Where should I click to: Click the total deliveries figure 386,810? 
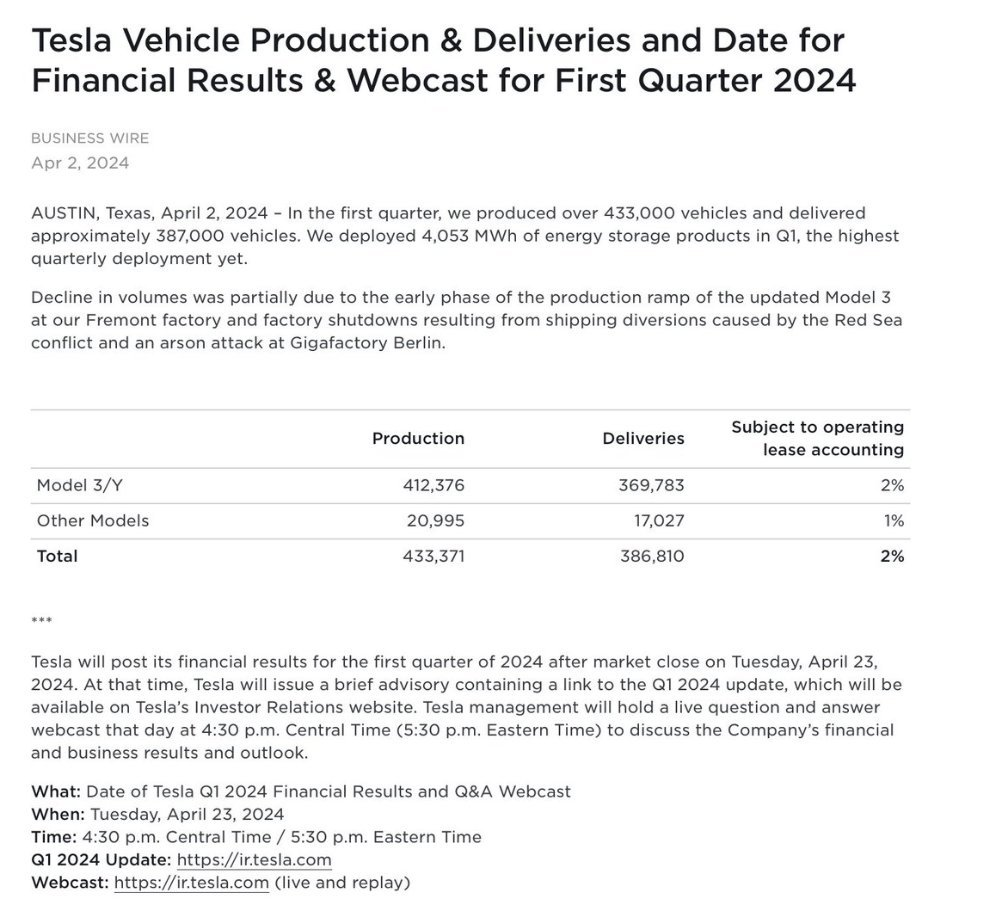click(653, 555)
